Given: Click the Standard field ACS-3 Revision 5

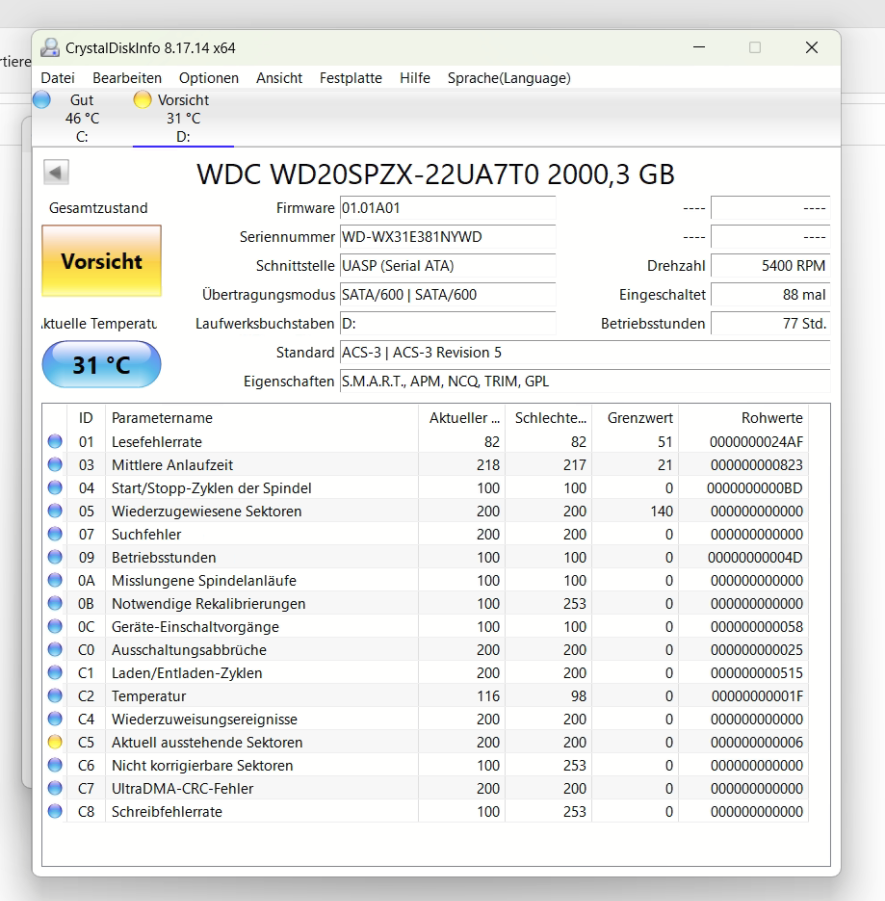Looking at the screenshot, I should point(585,352).
